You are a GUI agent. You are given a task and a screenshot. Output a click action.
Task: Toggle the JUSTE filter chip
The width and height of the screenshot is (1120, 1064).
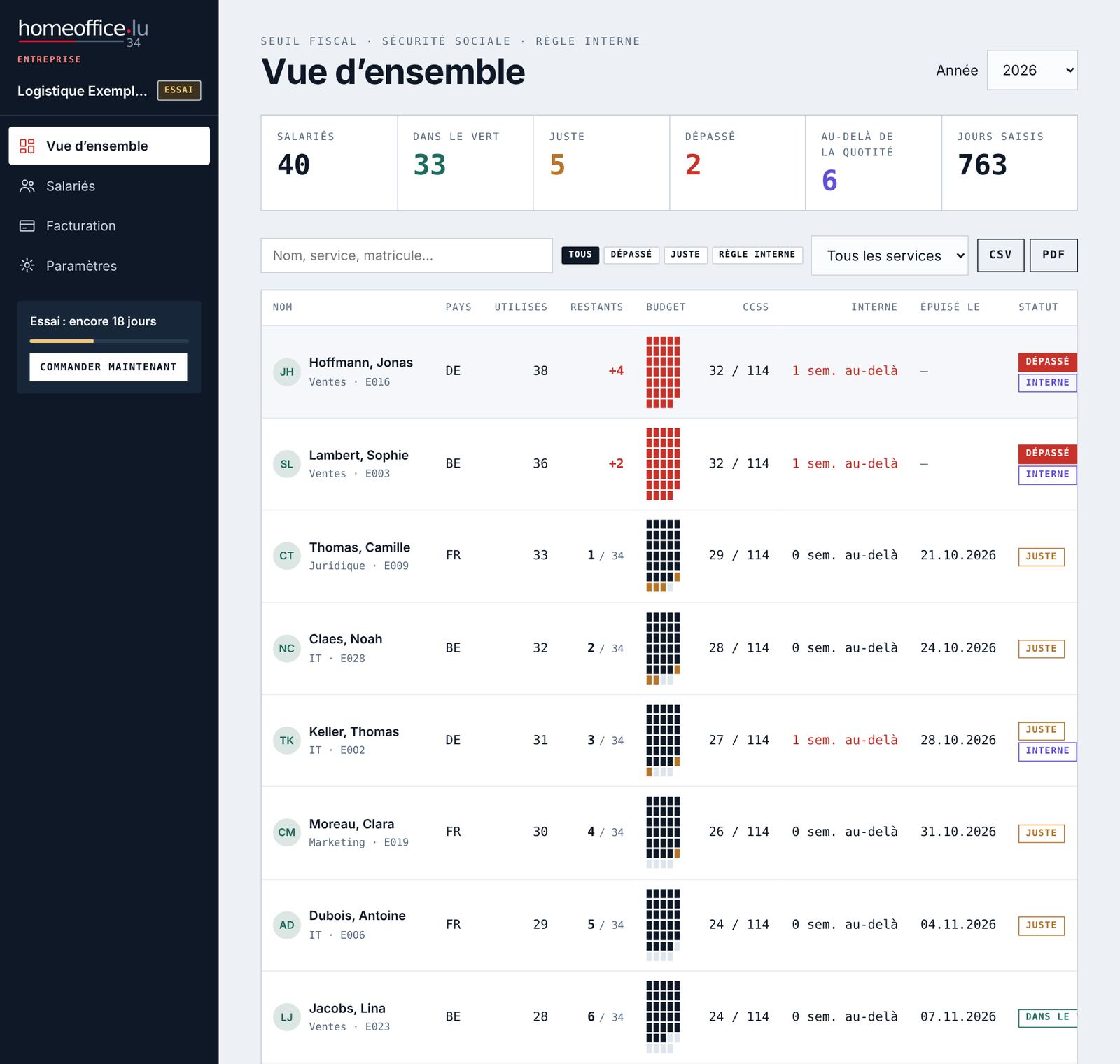click(685, 255)
